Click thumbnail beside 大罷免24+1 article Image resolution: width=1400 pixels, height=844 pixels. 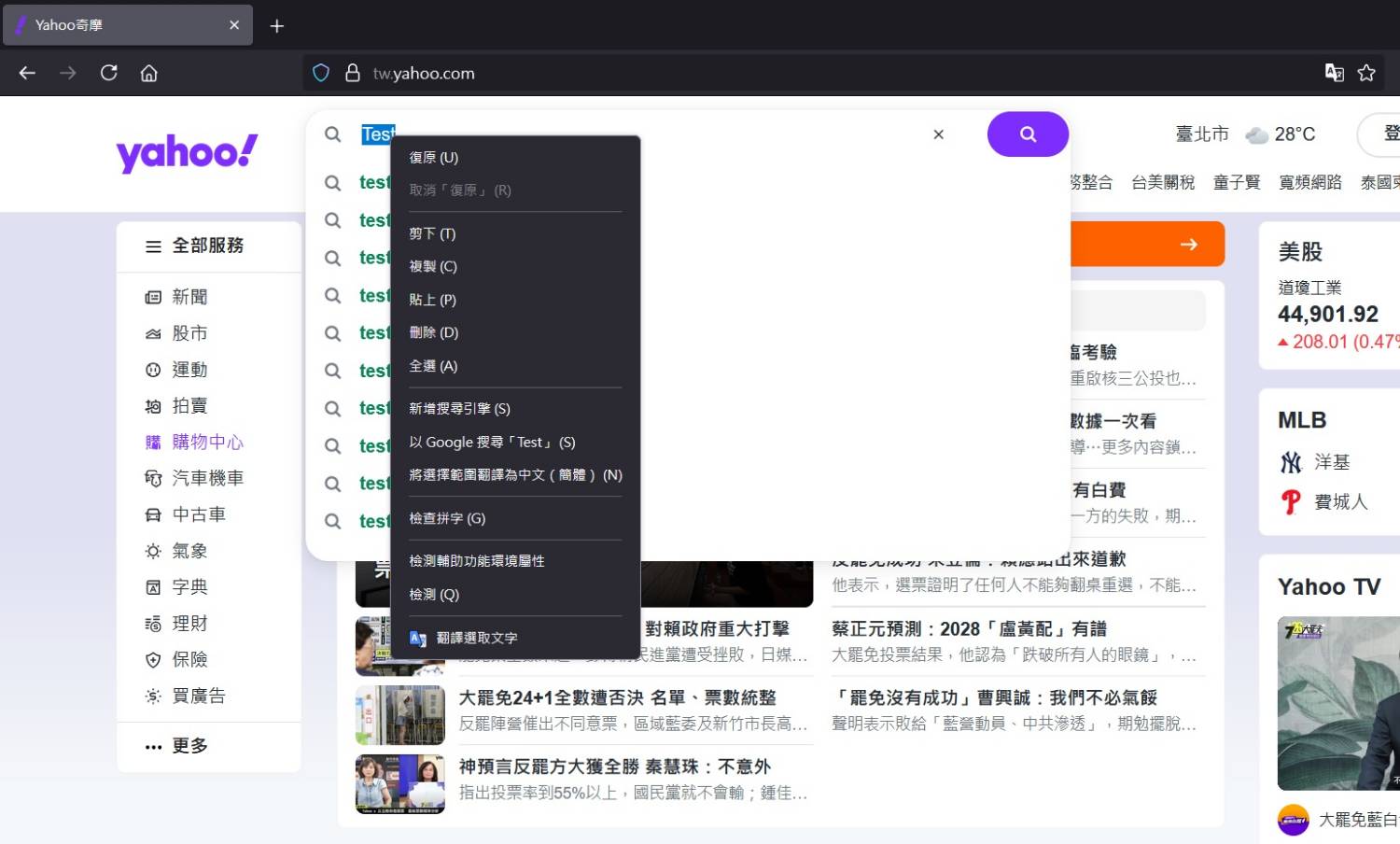pos(400,715)
